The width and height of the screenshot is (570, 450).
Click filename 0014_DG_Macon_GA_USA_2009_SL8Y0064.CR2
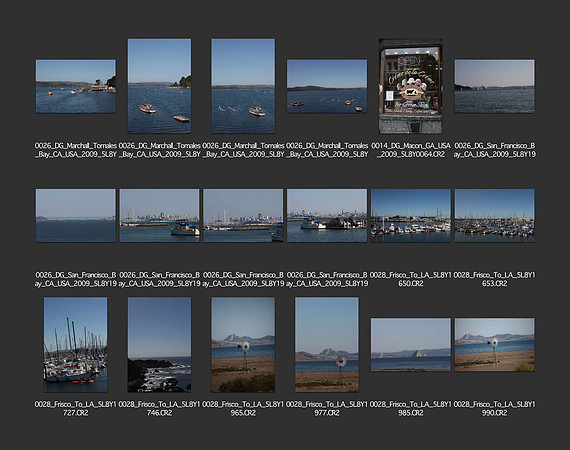411,150
